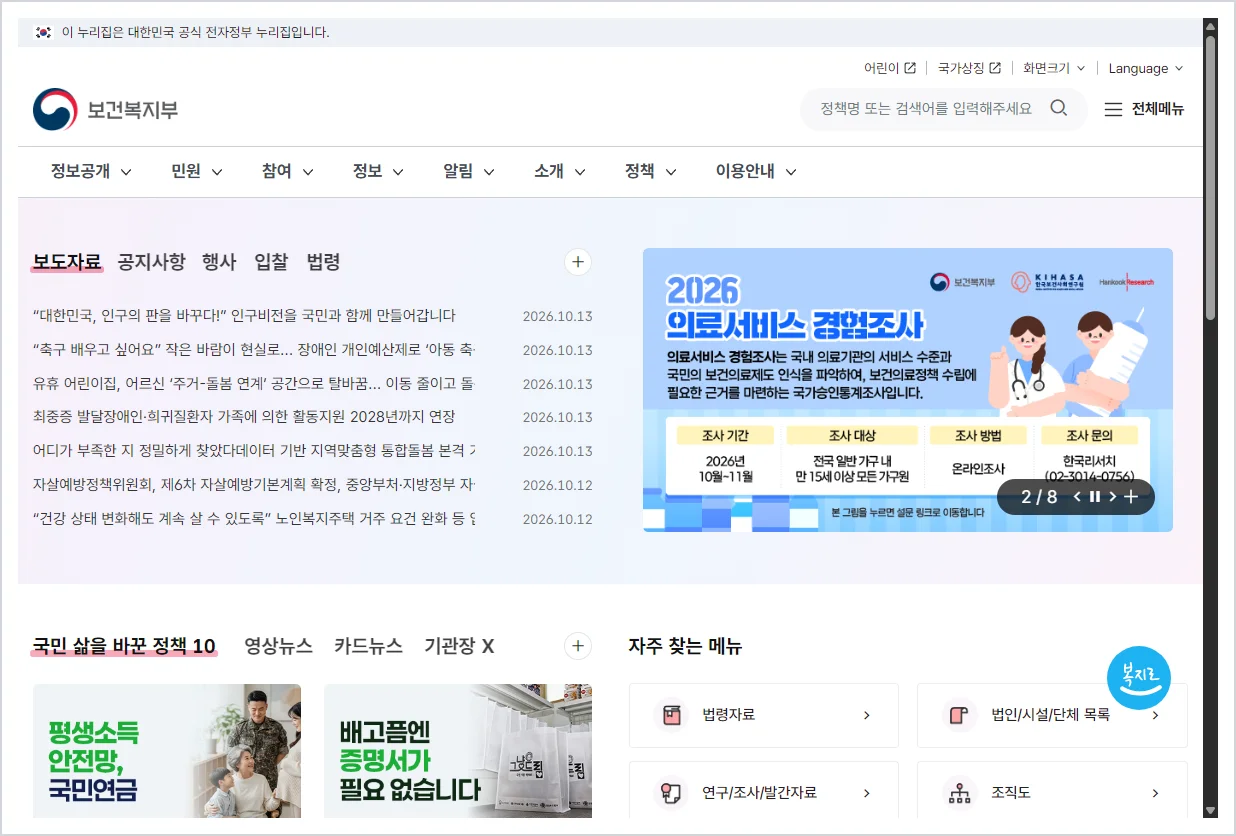Expand the 참여 menu
This screenshot has height=836, width=1236.
click(288, 171)
